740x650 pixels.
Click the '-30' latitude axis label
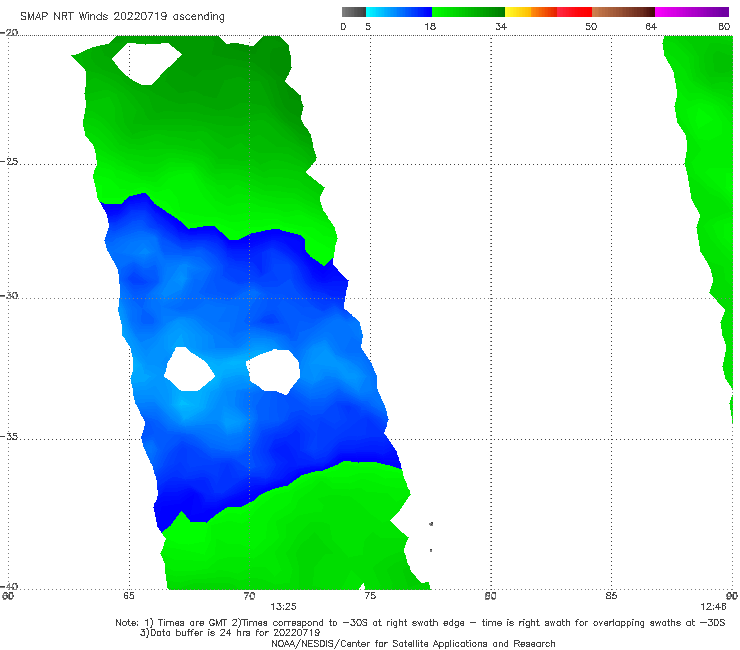[9, 296]
